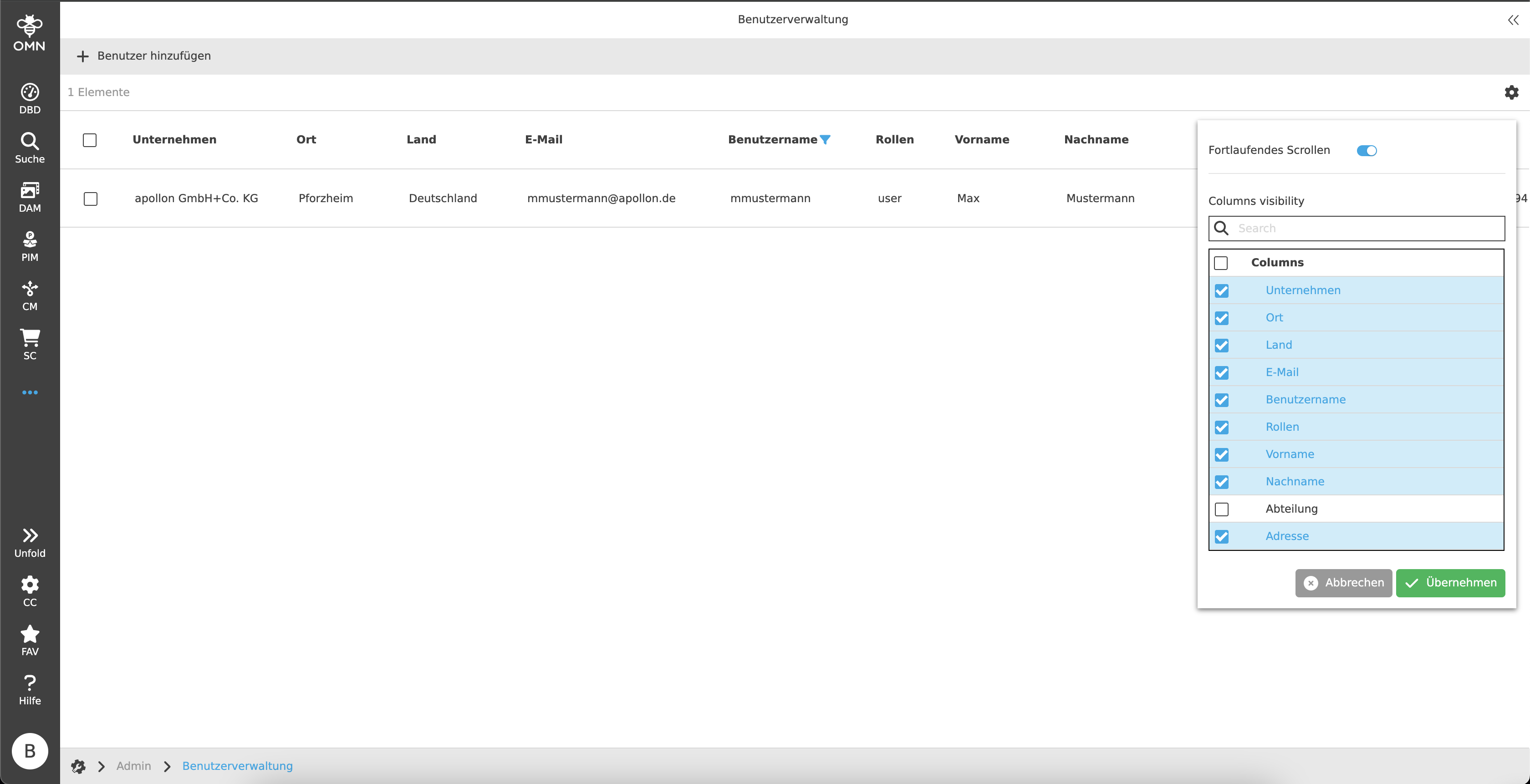Click the columns Search input field
Image resolution: width=1530 pixels, height=784 pixels.
[1366, 228]
